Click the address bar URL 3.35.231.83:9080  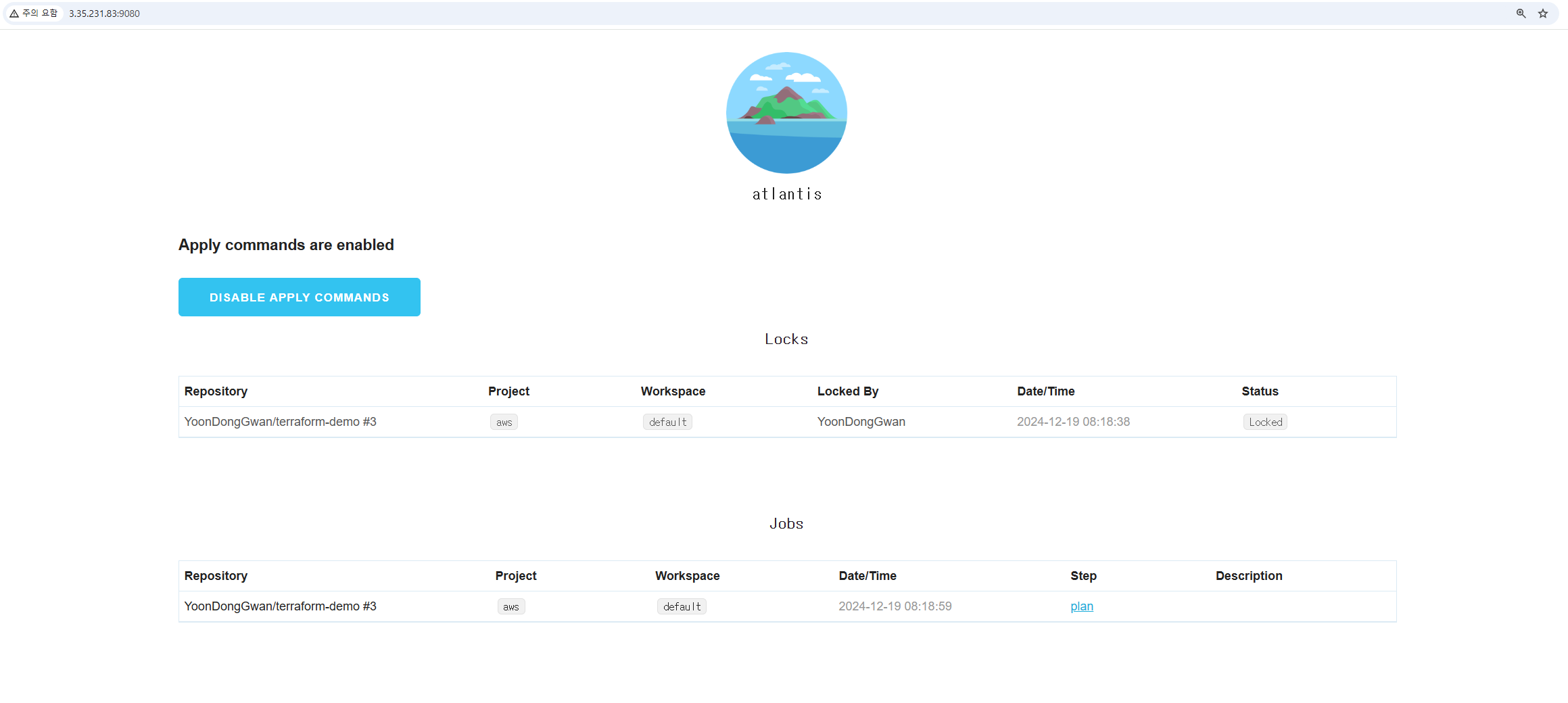coord(104,14)
